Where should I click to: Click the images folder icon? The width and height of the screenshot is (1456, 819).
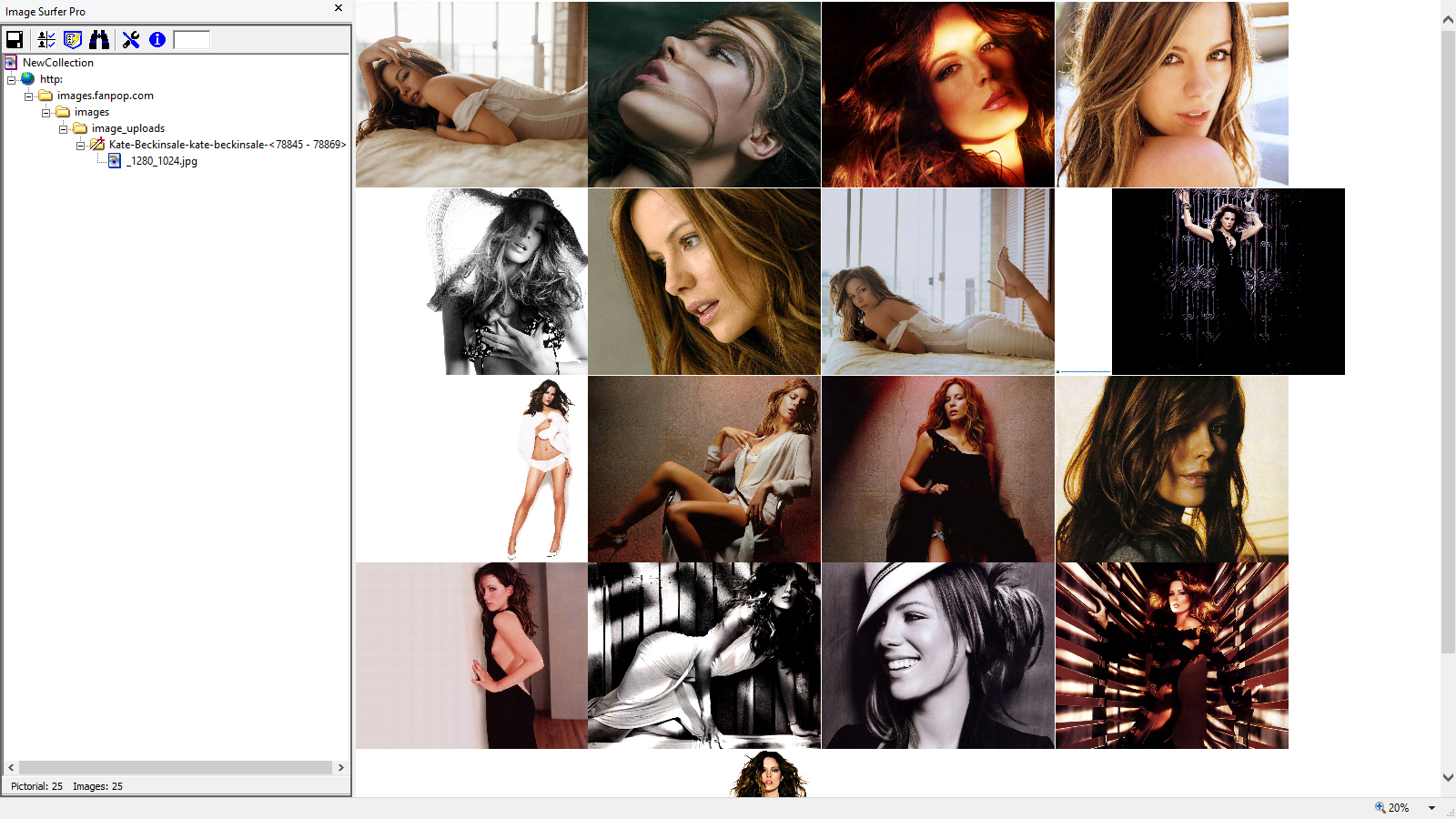click(63, 112)
